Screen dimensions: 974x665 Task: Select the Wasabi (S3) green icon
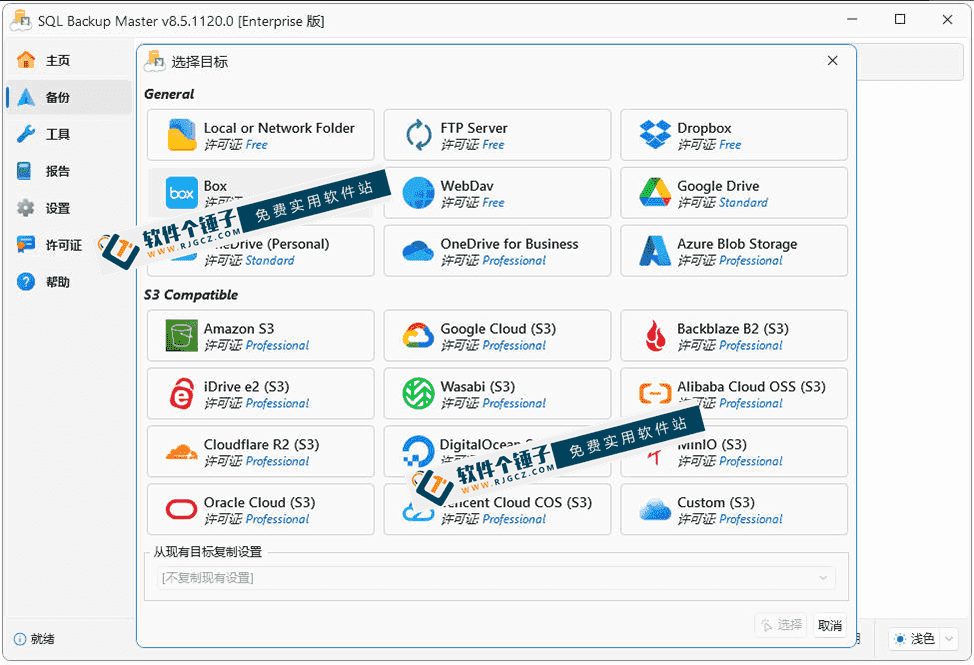point(418,394)
